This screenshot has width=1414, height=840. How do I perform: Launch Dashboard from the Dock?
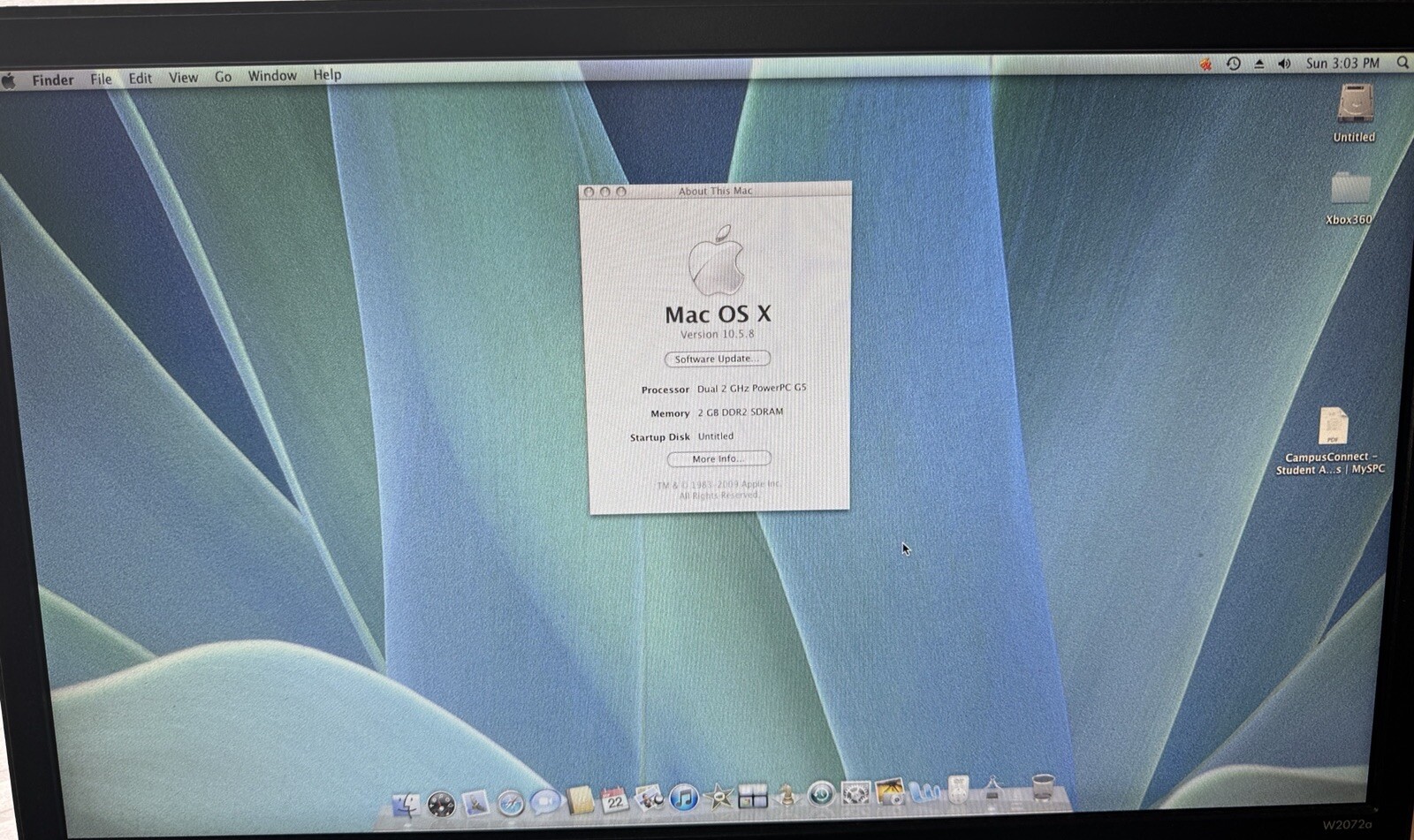pyautogui.click(x=441, y=803)
